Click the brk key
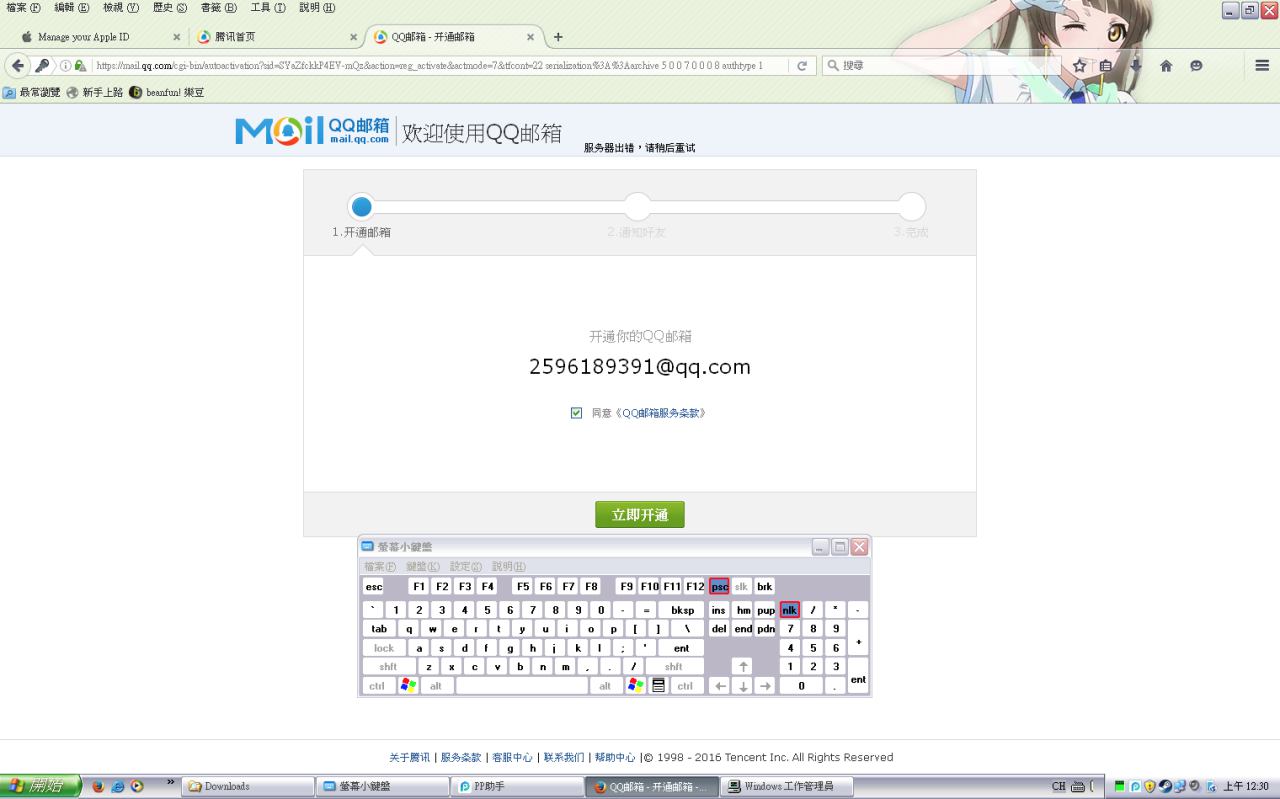 coord(765,587)
